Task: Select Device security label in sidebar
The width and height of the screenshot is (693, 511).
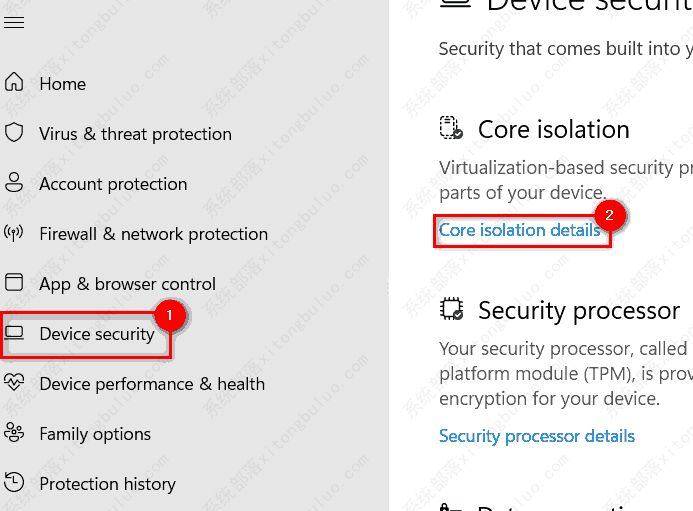Action: point(96,334)
